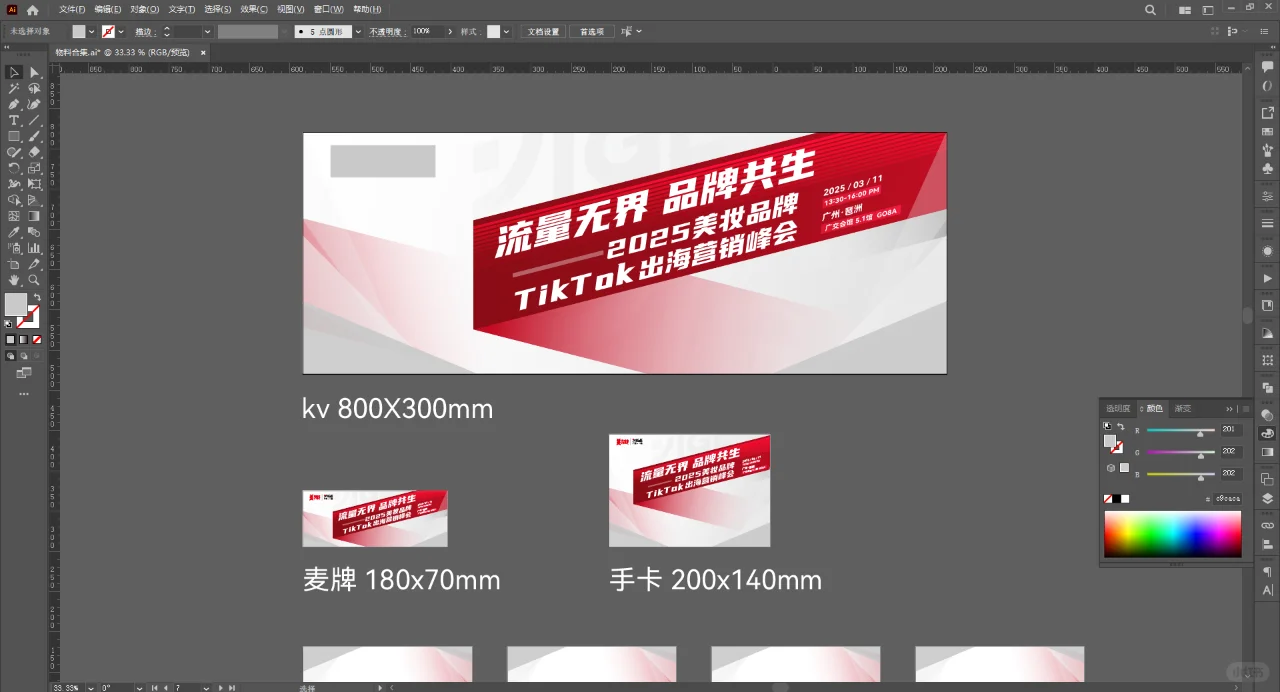Click the hex color value field
The height and width of the screenshot is (692, 1280).
click(x=1227, y=499)
